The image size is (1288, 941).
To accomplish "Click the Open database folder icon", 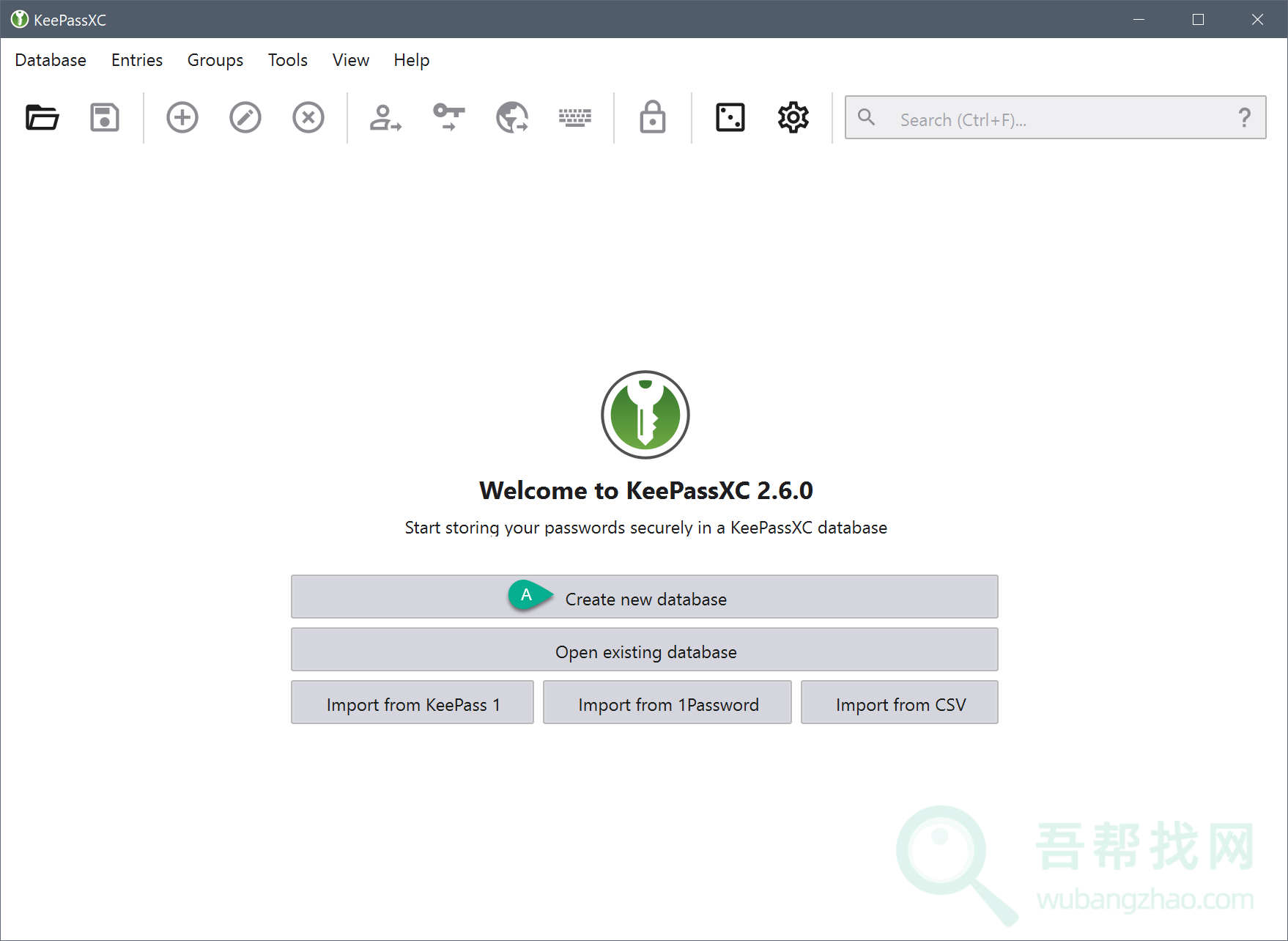I will point(42,117).
